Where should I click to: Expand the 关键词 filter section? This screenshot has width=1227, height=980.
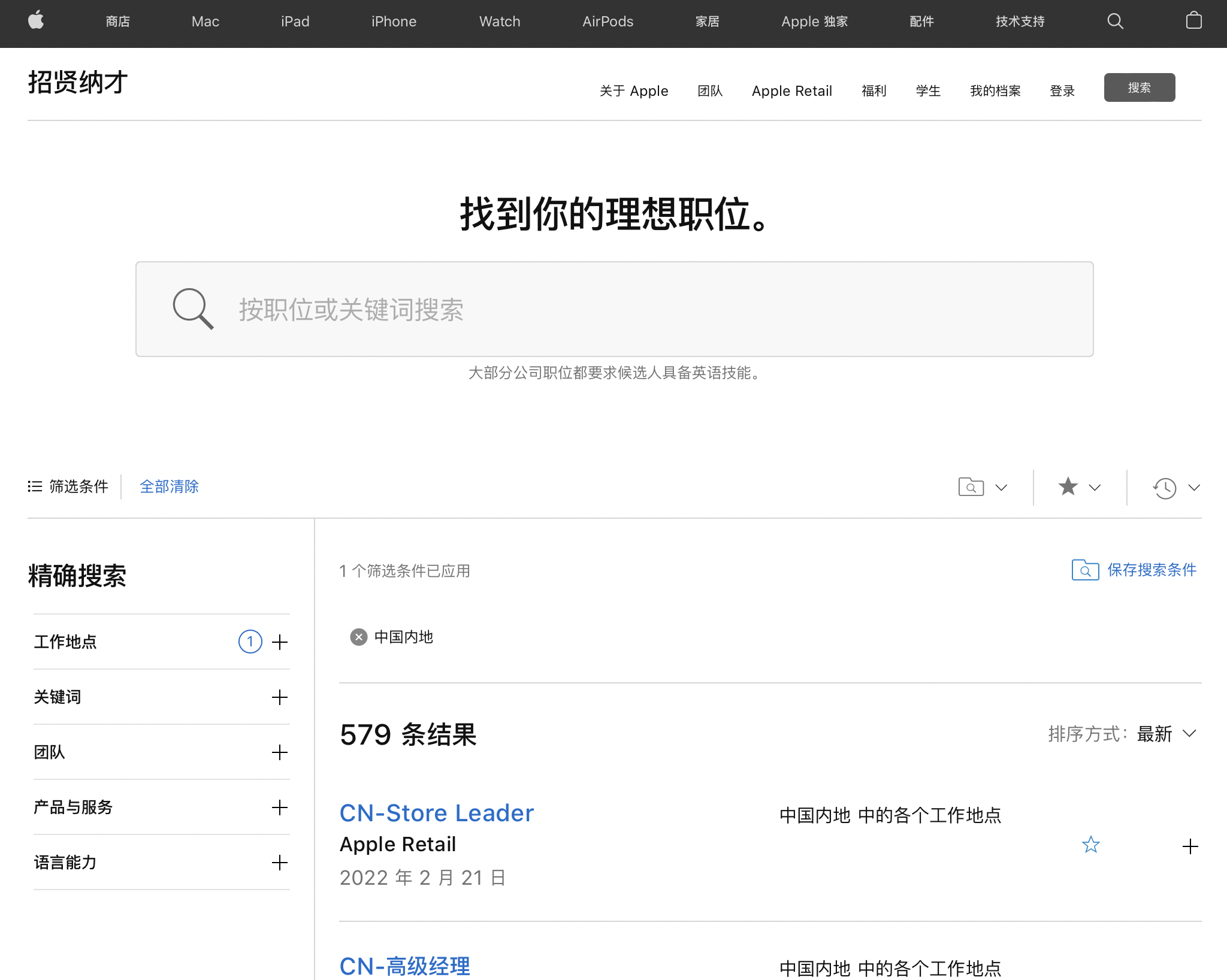[x=280, y=697]
